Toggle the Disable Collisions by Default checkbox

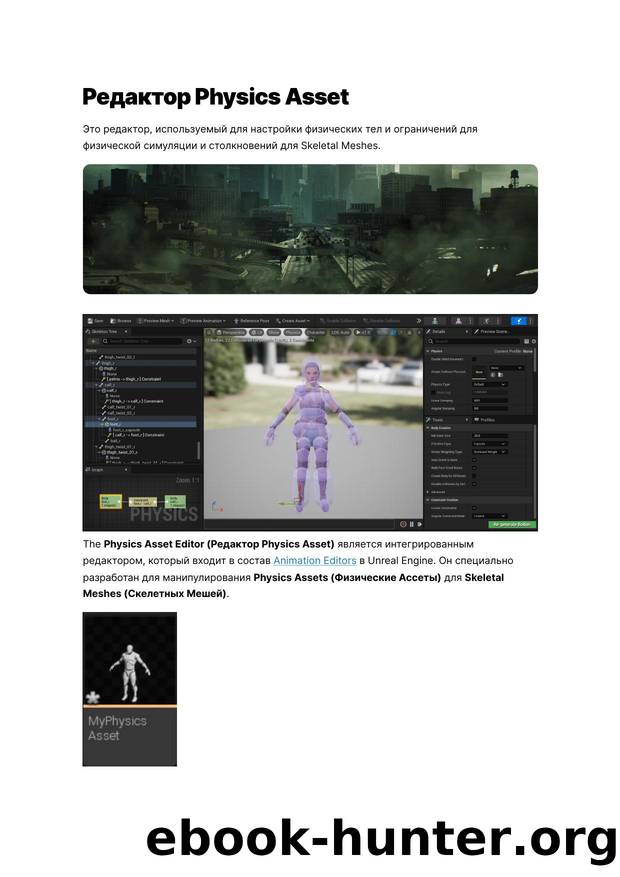[x=474, y=484]
